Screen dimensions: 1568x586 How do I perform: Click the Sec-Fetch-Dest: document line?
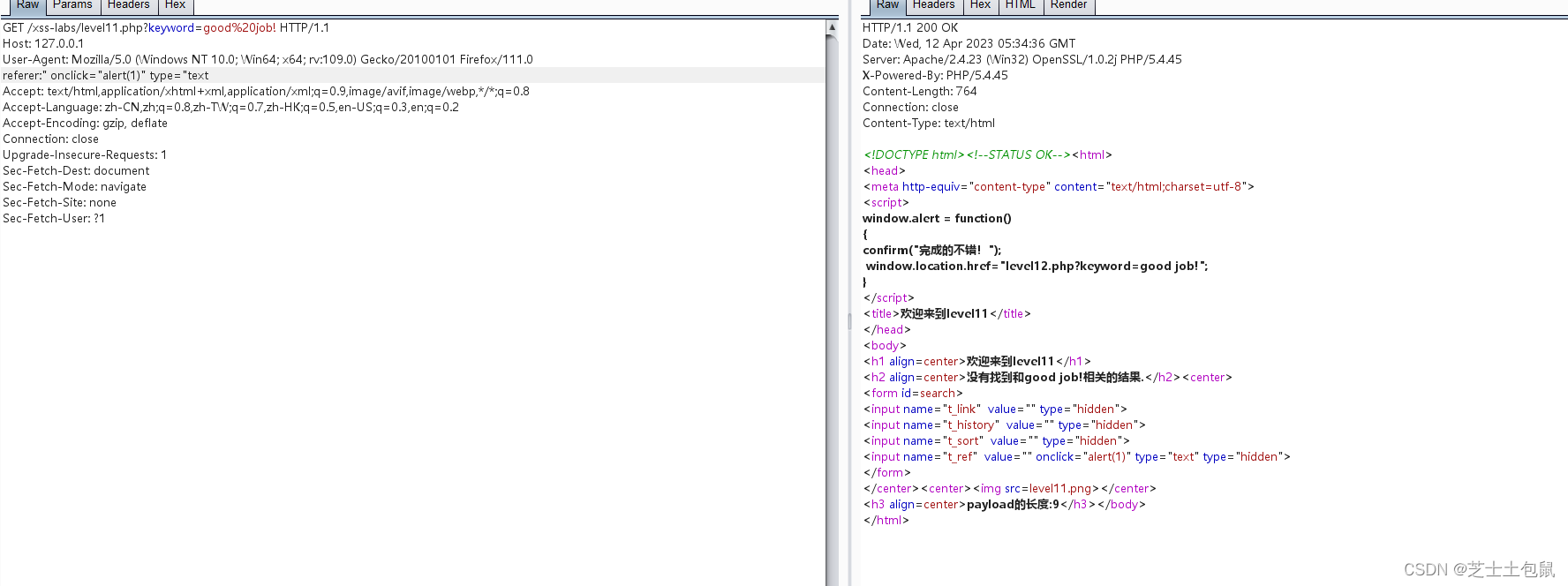point(76,170)
